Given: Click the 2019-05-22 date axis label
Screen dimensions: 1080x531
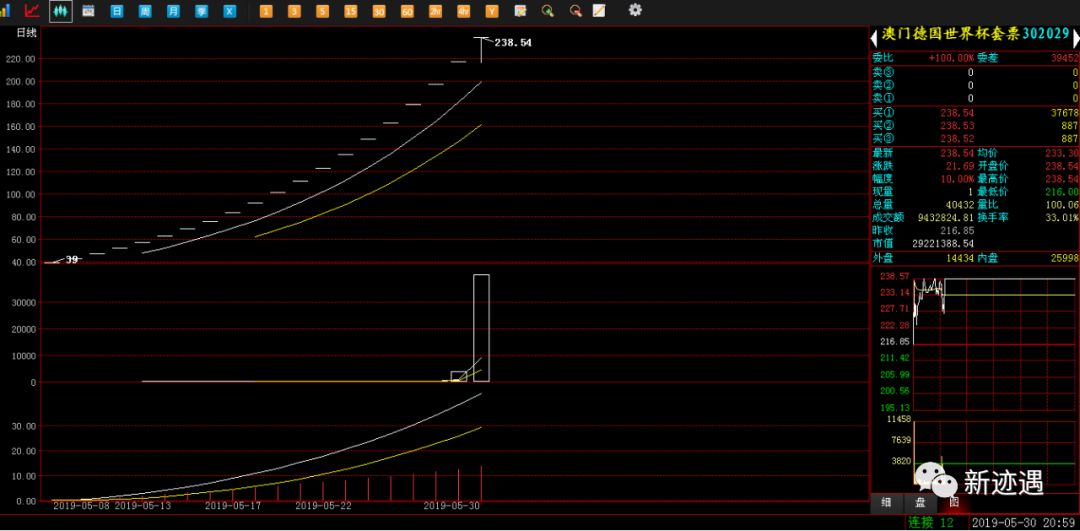Looking at the screenshot, I should (324, 506).
